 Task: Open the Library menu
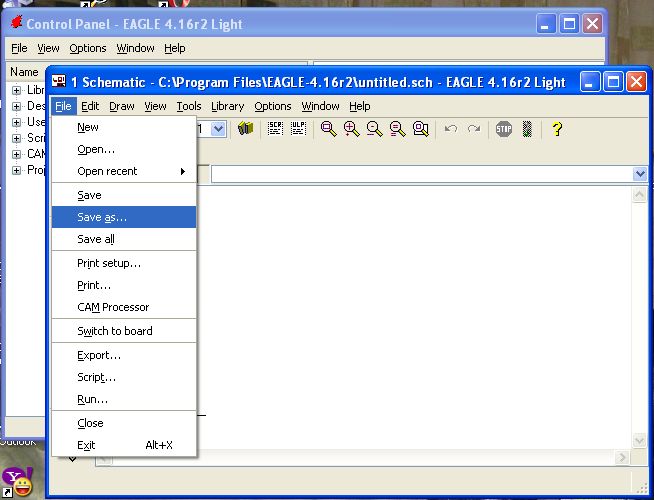228,106
